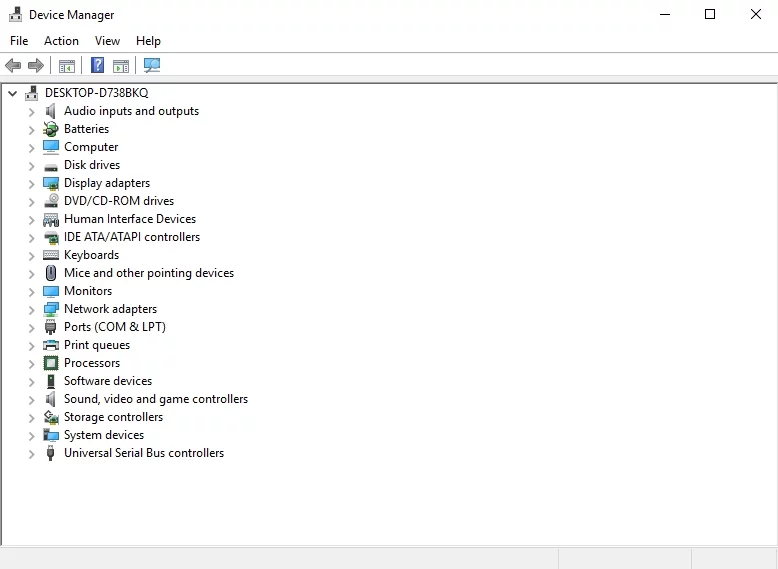Click the Forward arrow toolbar icon
This screenshot has width=778, height=569.
point(36,66)
